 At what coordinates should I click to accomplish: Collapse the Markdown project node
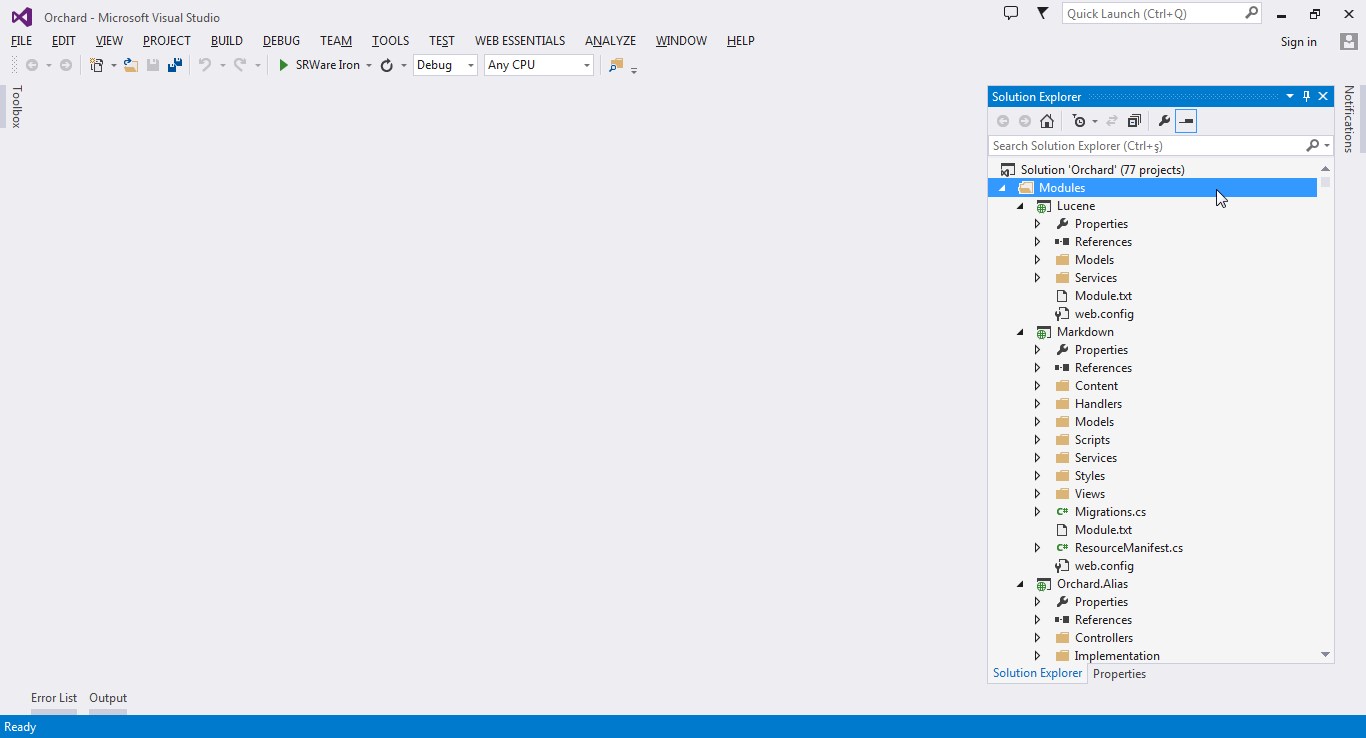[x=1020, y=332]
